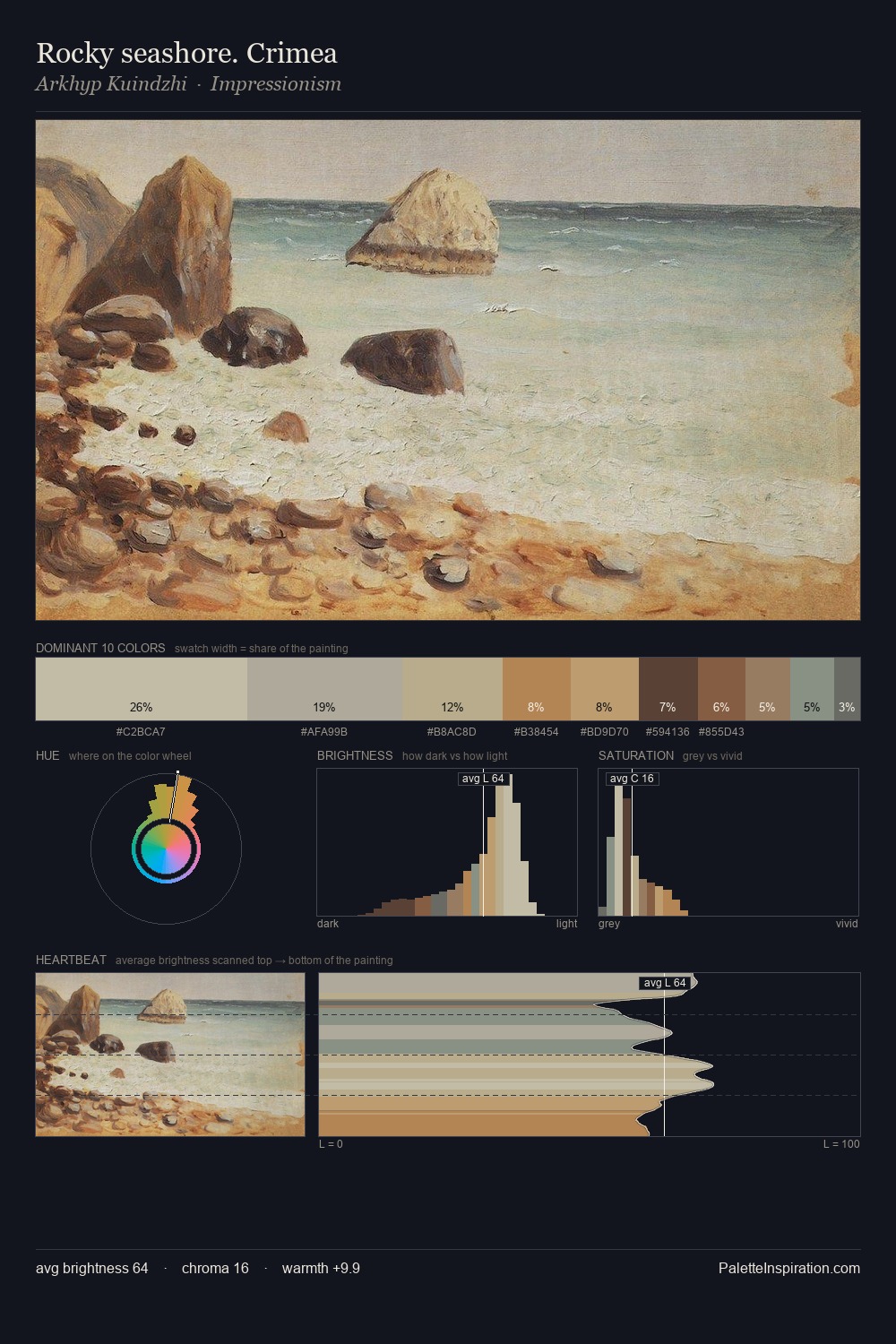Image resolution: width=896 pixels, height=1344 pixels.
Task: Click the HEARTBEAT section heading
Action: [x=71, y=960]
